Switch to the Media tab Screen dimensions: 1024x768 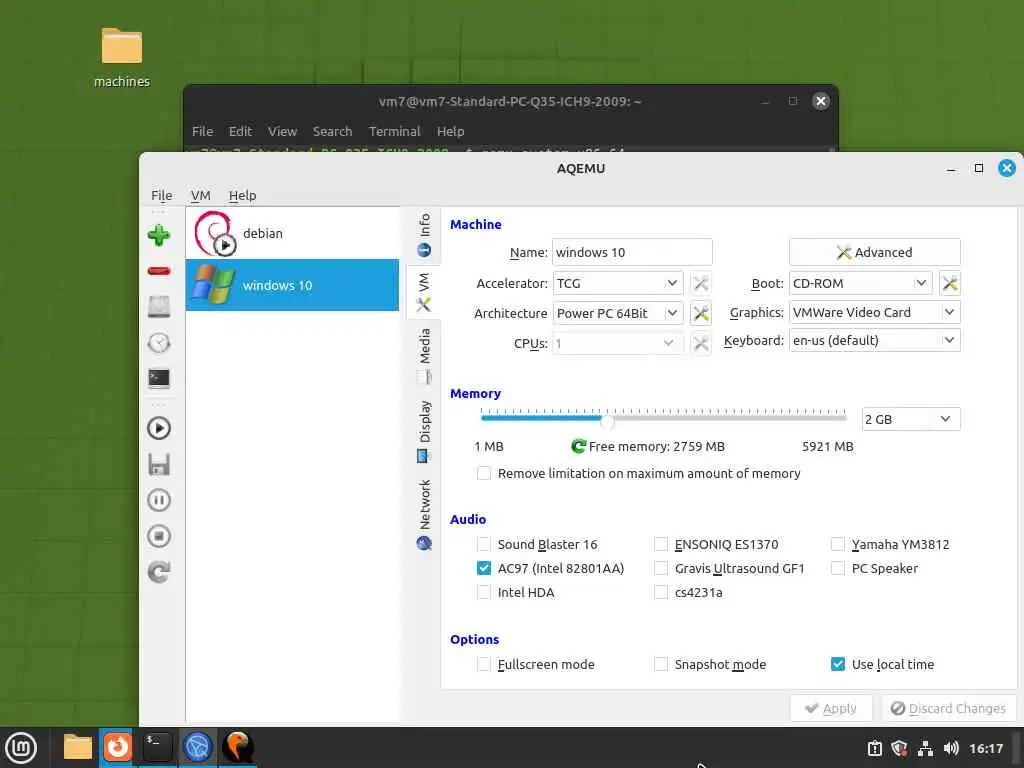424,356
